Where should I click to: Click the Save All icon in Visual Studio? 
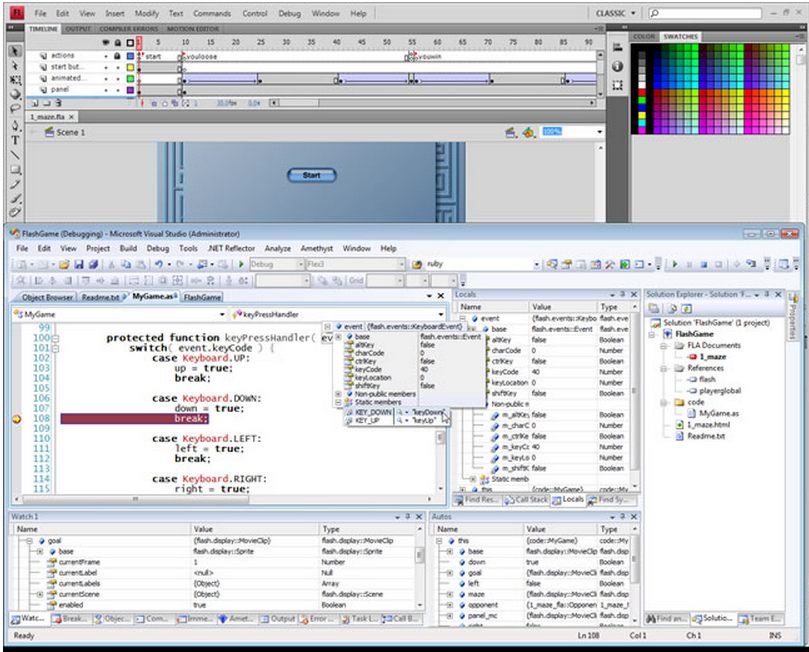click(93, 265)
